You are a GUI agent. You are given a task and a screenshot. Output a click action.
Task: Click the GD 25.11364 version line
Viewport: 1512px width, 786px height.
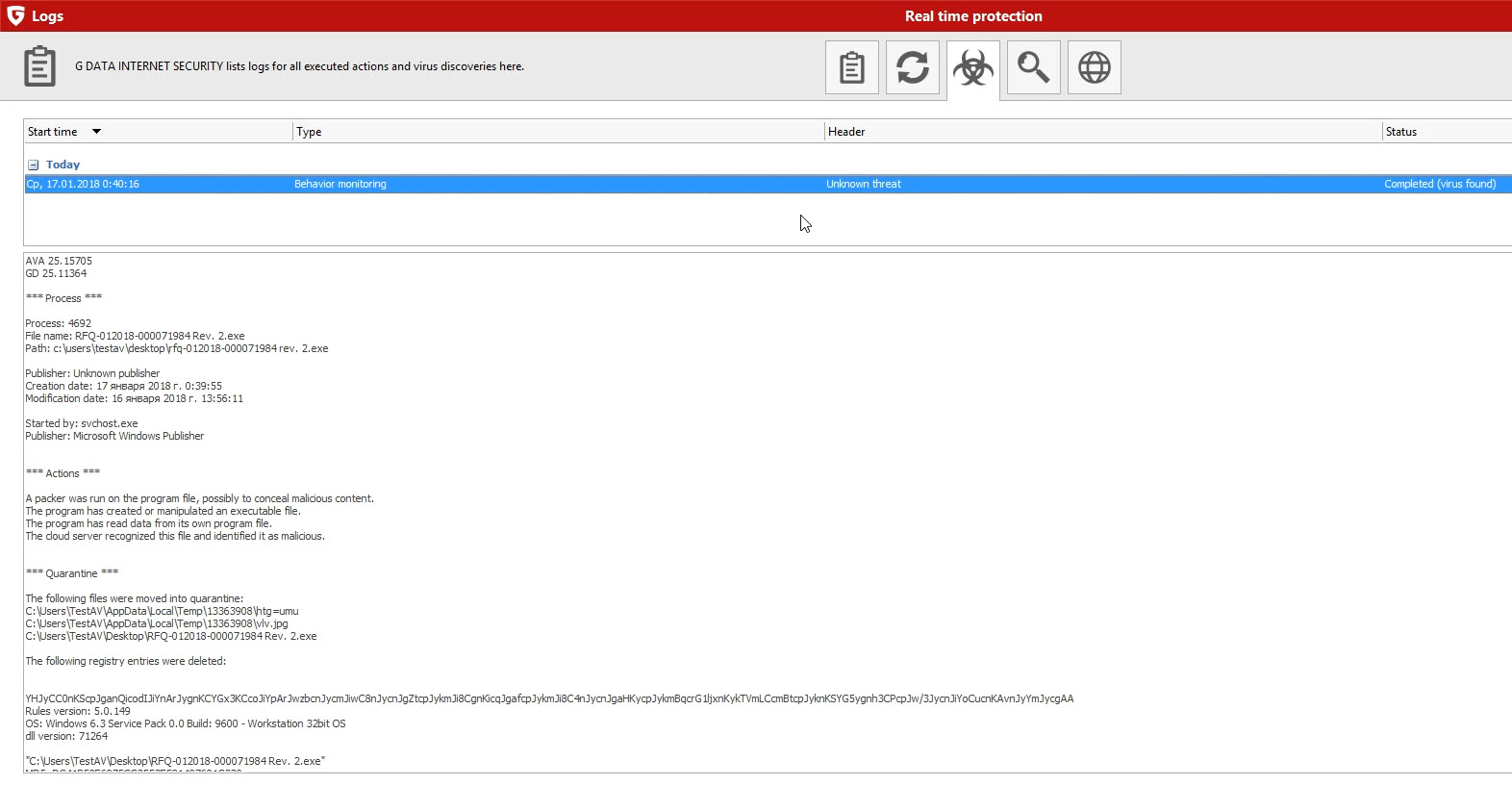coord(56,273)
